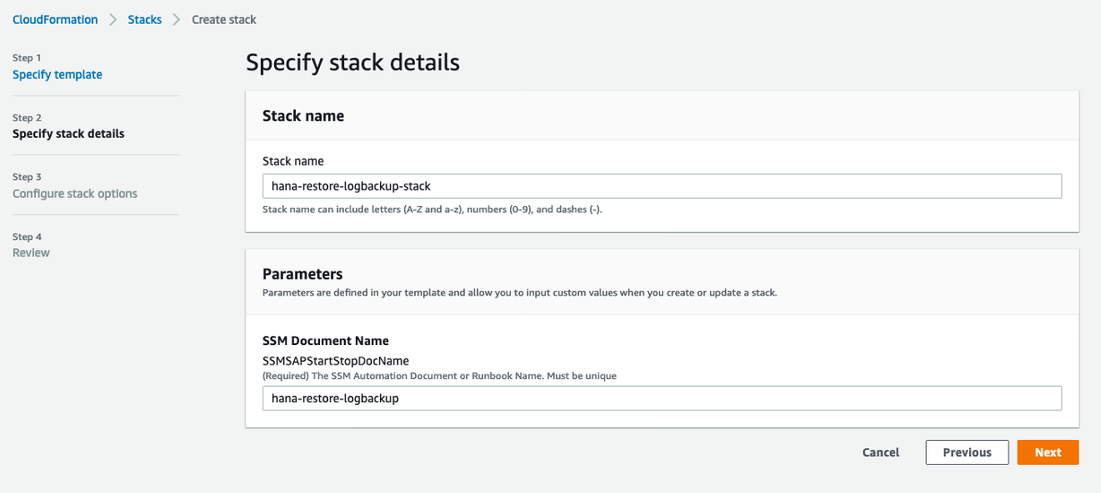Click the SSM Document Name group title
This screenshot has height=493, width=1101.
pyautogui.click(x=326, y=341)
